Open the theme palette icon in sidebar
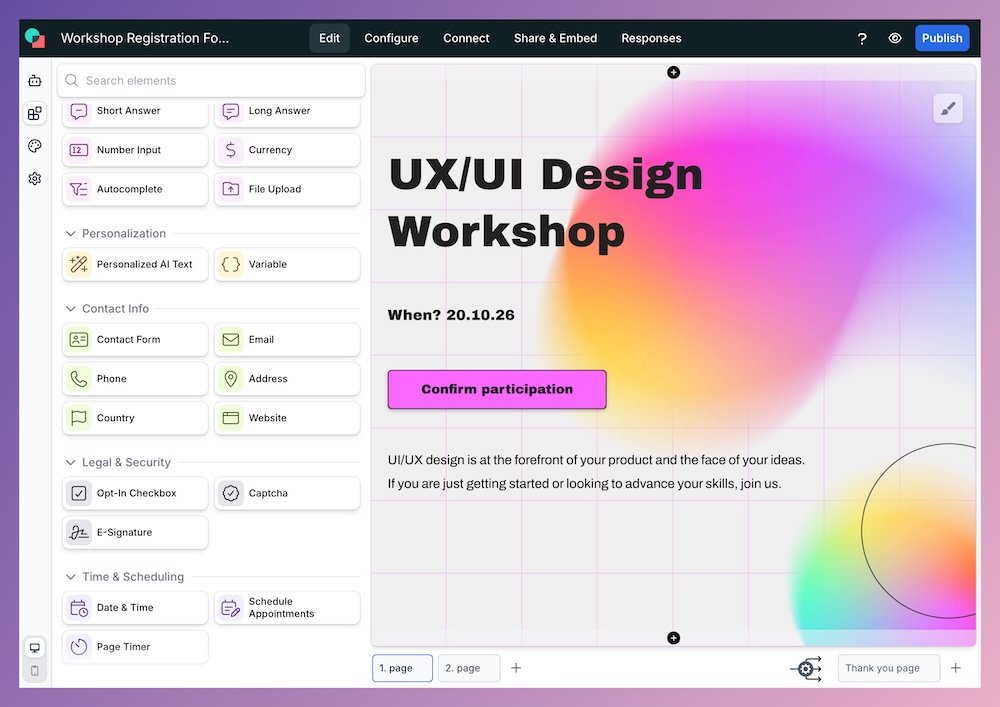 [x=34, y=145]
